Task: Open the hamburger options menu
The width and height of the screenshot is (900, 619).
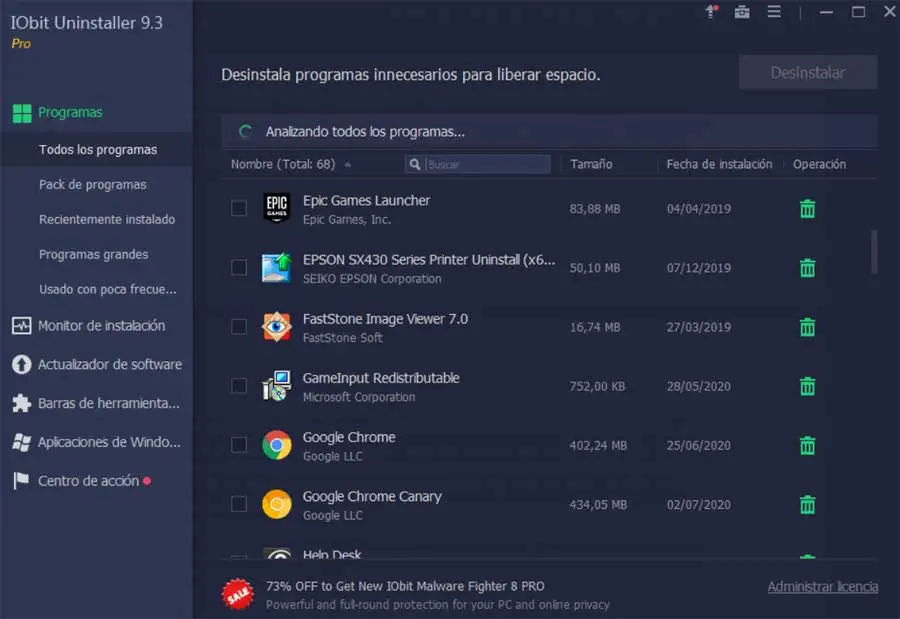Action: (x=774, y=11)
